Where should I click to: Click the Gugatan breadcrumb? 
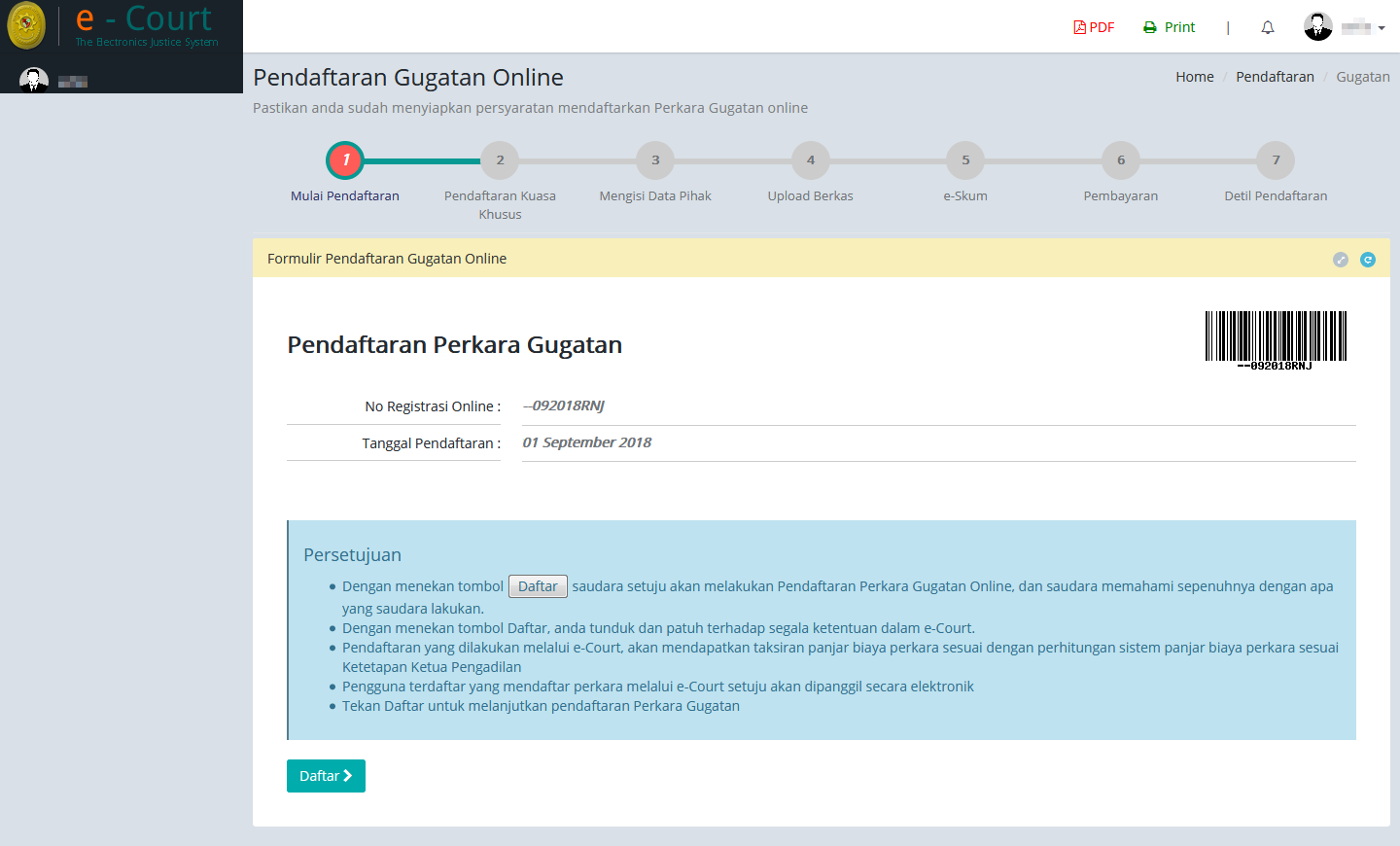coord(1363,77)
